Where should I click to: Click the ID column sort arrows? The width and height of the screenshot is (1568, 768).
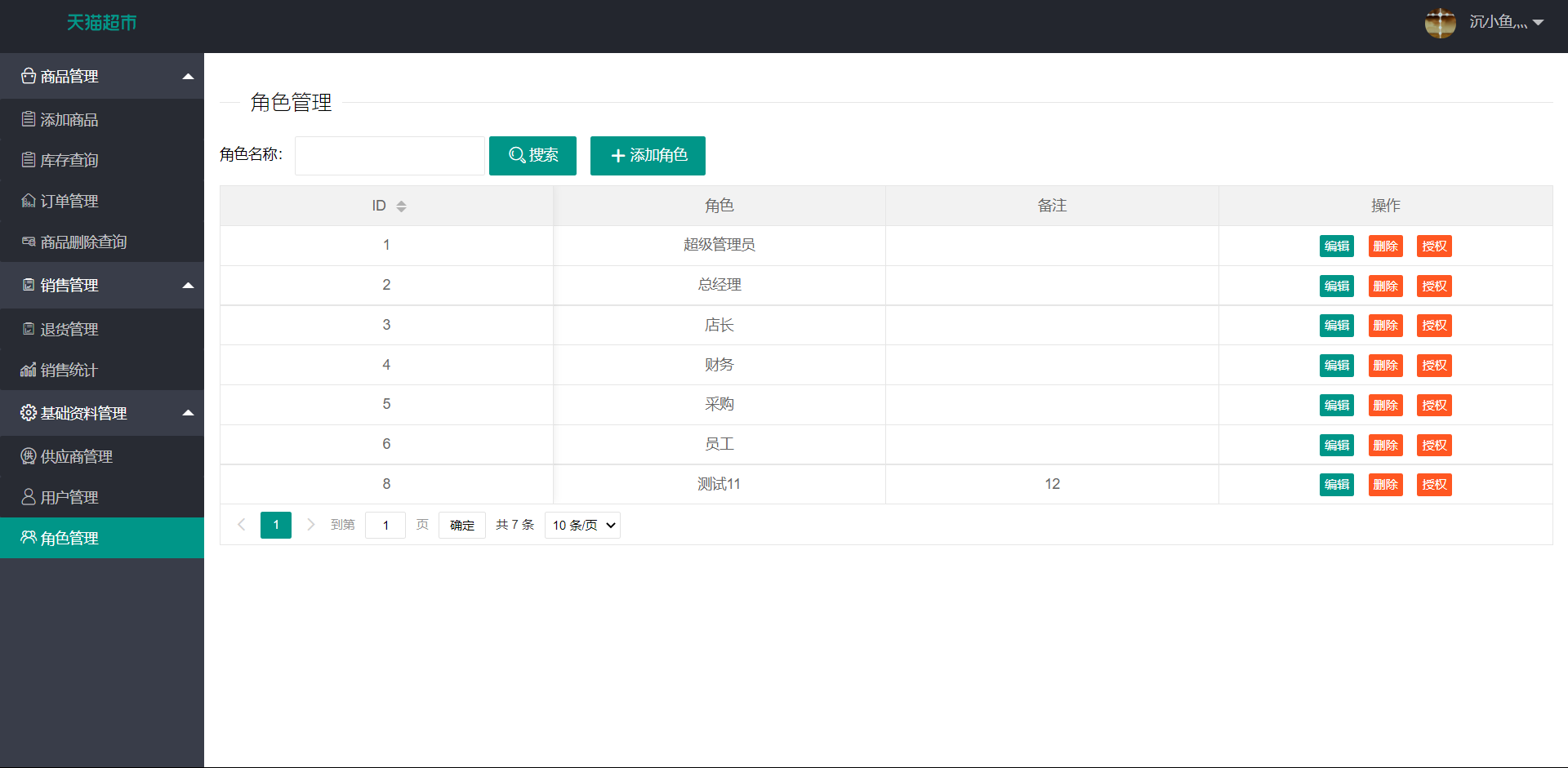click(x=401, y=206)
